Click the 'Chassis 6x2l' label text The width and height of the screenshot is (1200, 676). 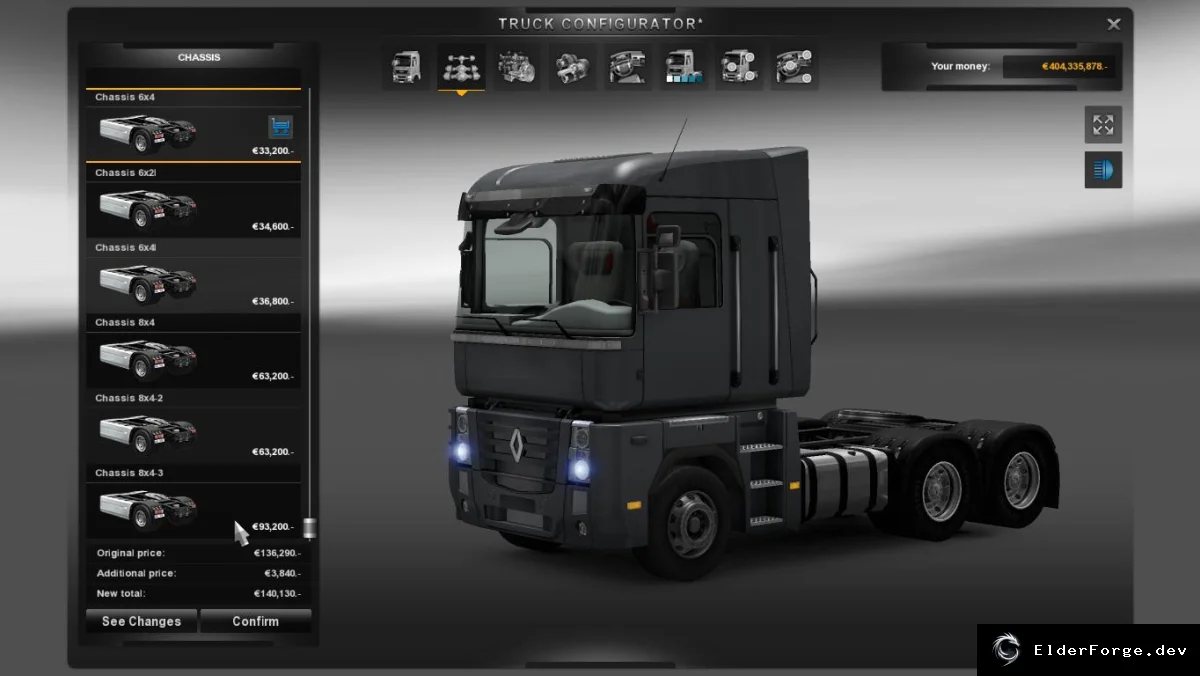click(125, 173)
